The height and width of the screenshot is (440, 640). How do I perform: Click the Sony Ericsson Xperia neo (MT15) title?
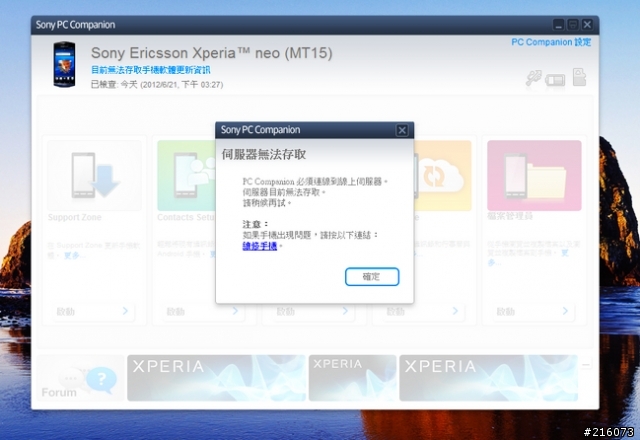(x=211, y=53)
